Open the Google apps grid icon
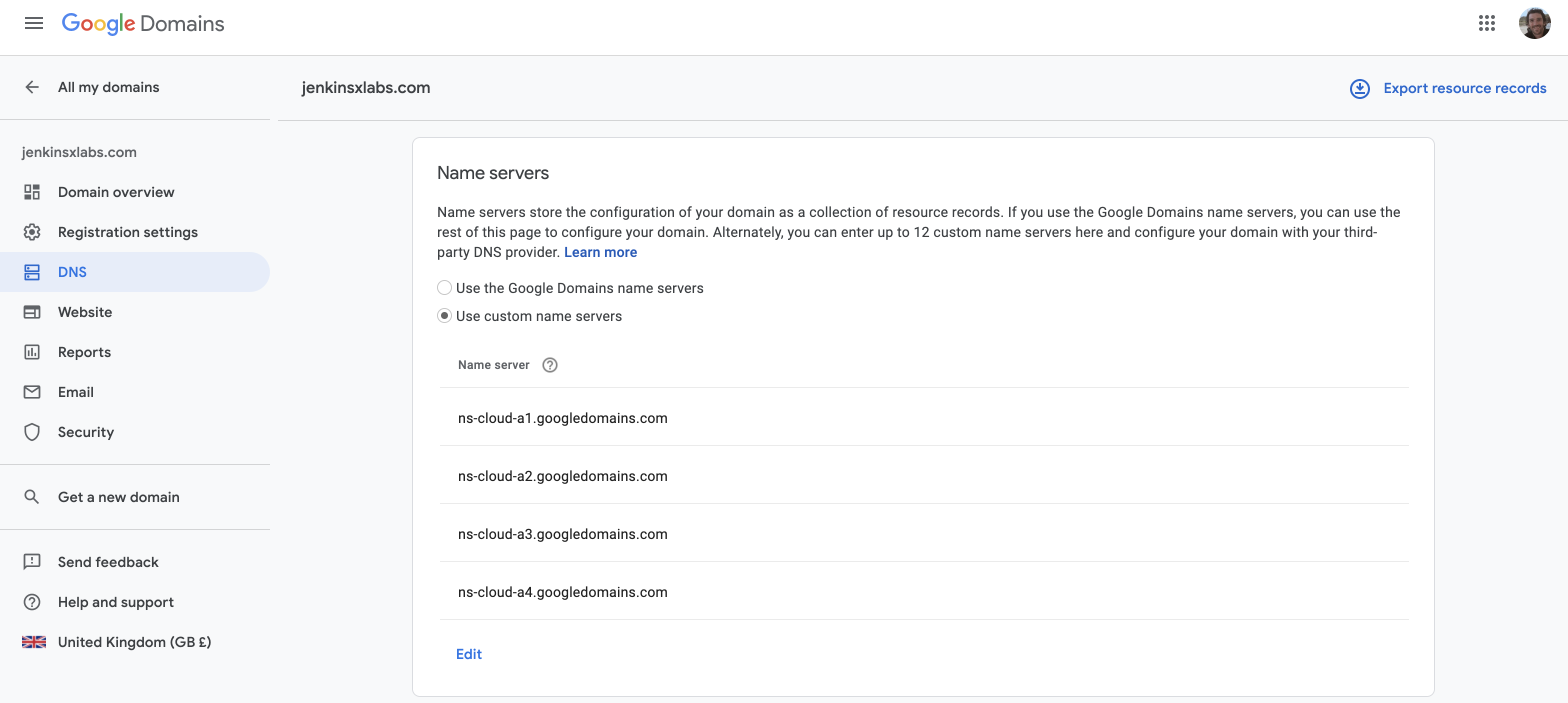1568x703 pixels. [x=1487, y=23]
